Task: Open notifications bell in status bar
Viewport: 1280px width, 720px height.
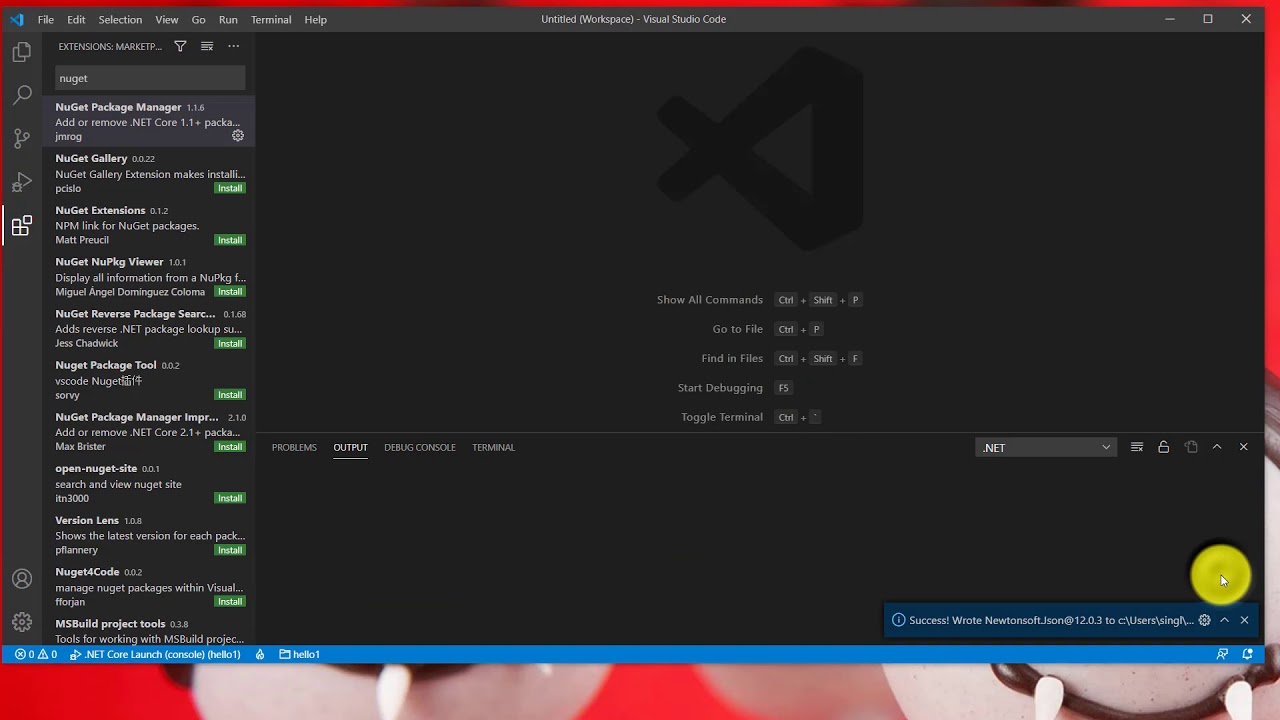Action: (x=1247, y=654)
